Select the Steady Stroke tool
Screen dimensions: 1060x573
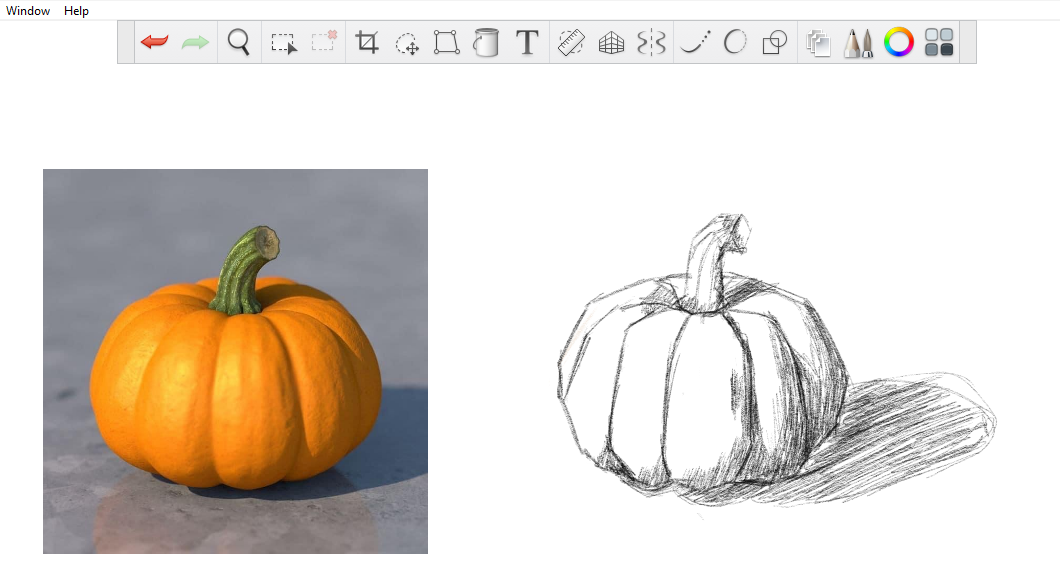(695, 43)
